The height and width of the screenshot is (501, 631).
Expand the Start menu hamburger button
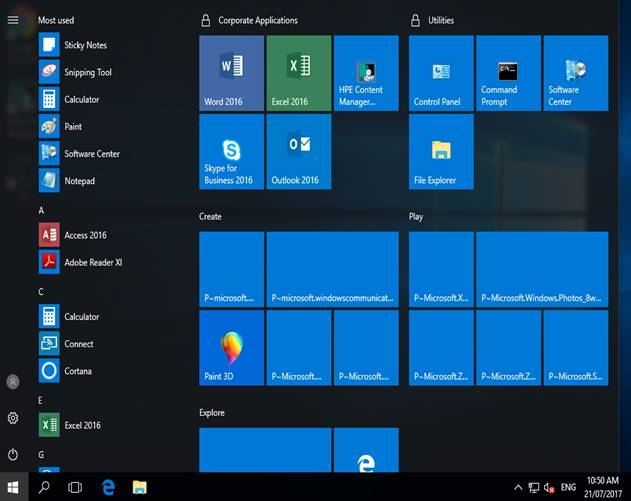13,20
